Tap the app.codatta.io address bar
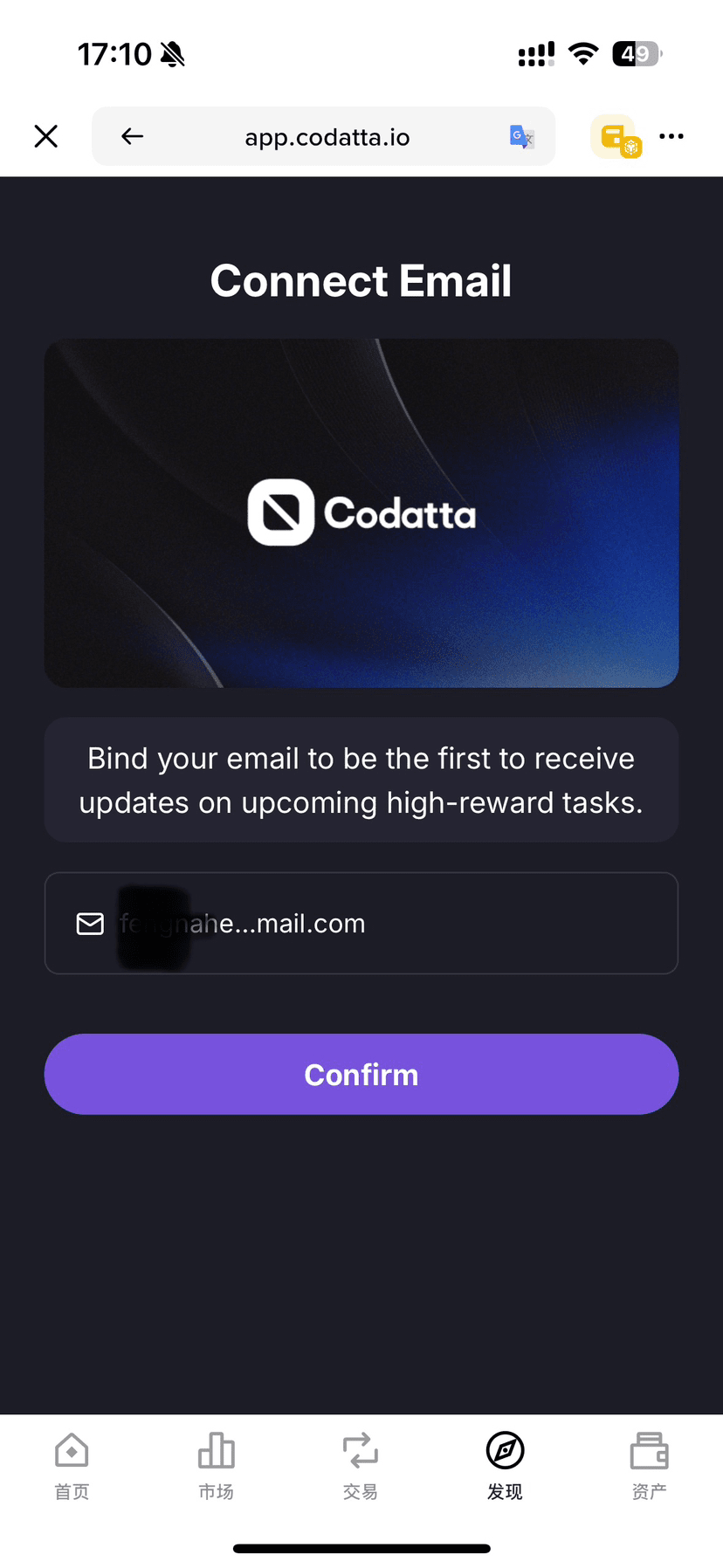This screenshot has width=723, height=1568. [327, 137]
